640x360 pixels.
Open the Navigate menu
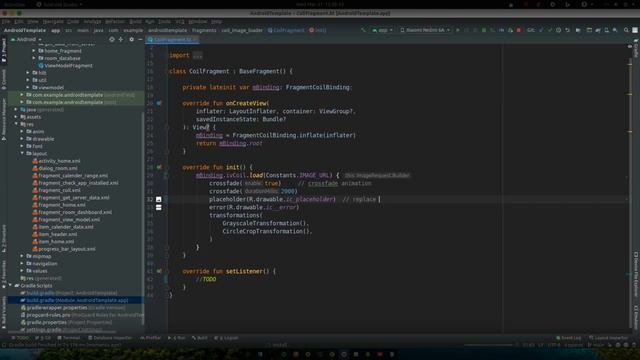(53, 21)
